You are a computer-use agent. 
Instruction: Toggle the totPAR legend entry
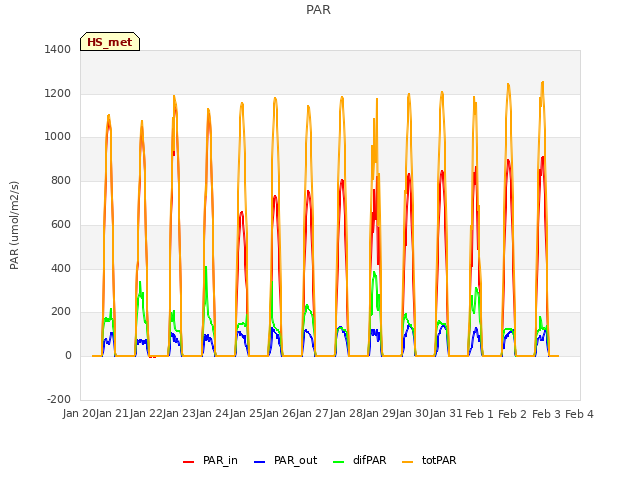pos(429,460)
